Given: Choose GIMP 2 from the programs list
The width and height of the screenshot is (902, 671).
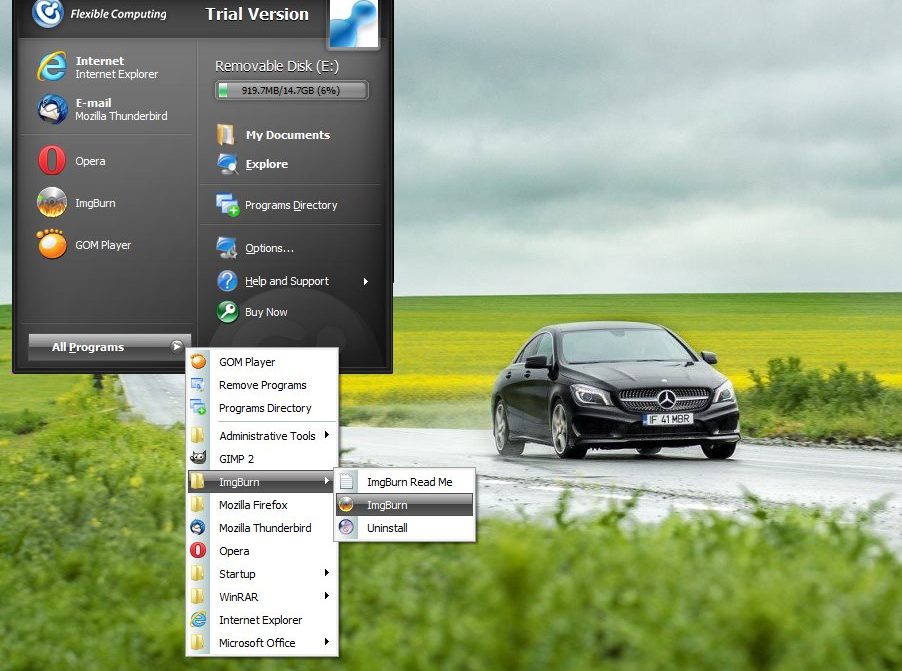Looking at the screenshot, I should [x=262, y=459].
